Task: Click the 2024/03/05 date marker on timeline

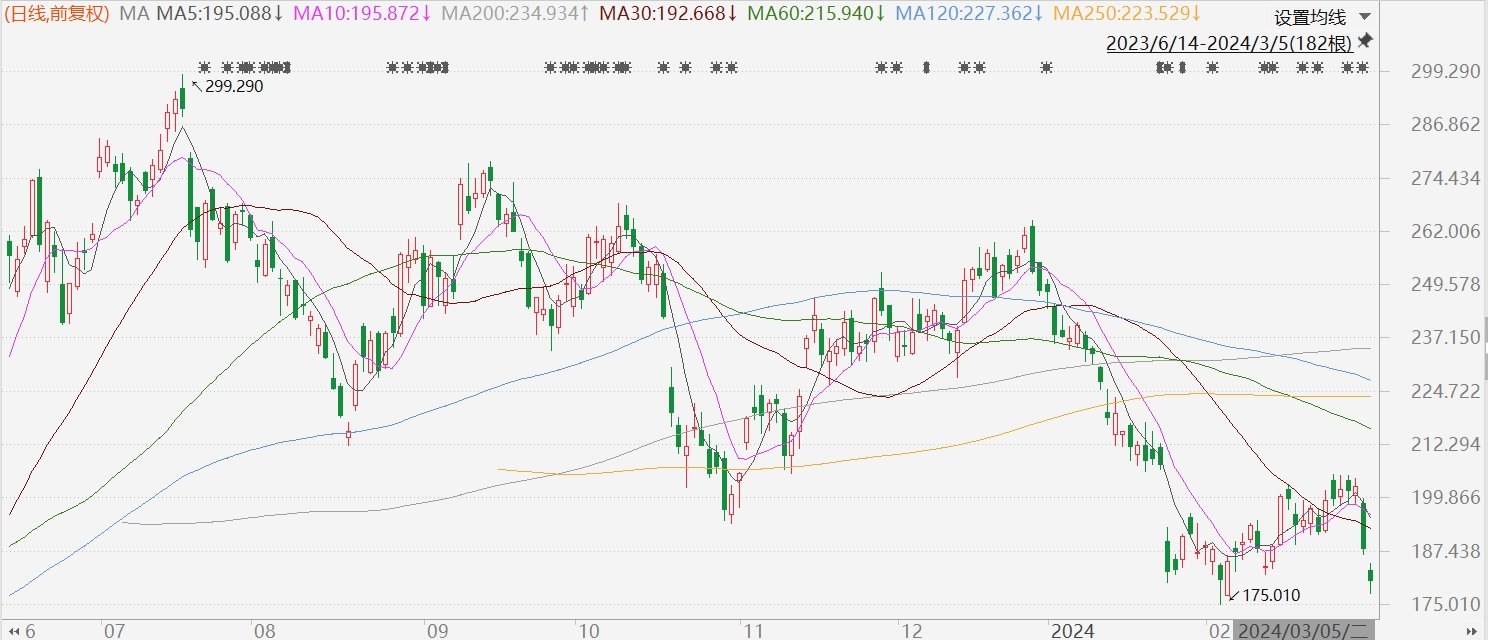Action: (1305, 631)
